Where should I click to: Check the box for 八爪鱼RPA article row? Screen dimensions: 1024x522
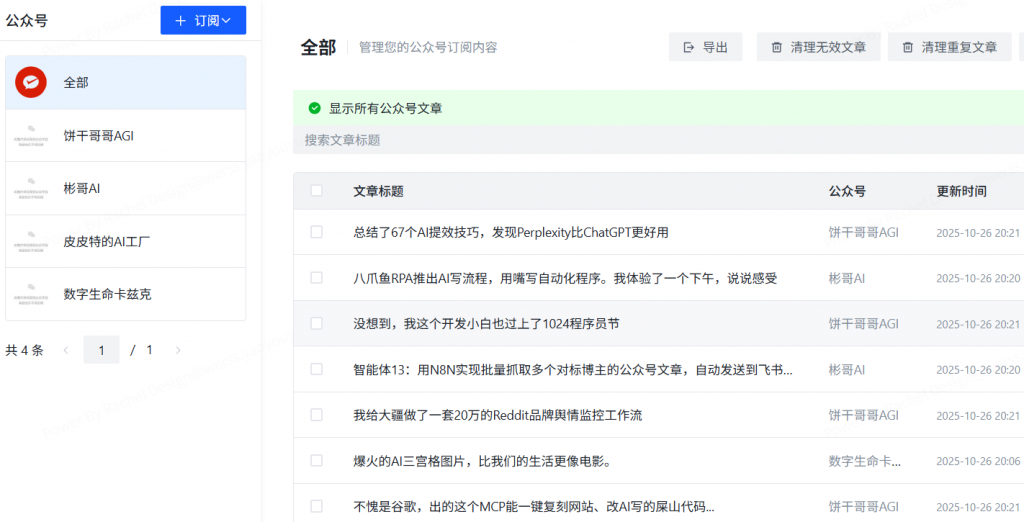(x=317, y=278)
